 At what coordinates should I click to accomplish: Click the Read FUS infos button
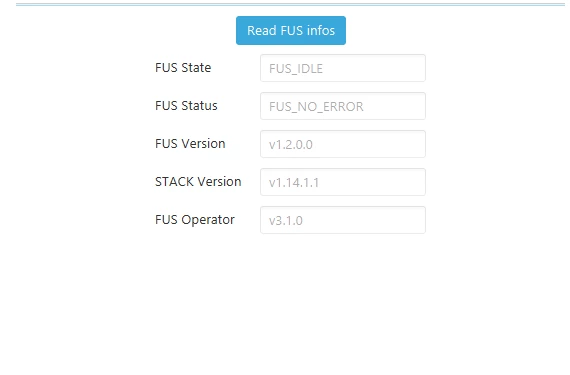[x=291, y=31]
